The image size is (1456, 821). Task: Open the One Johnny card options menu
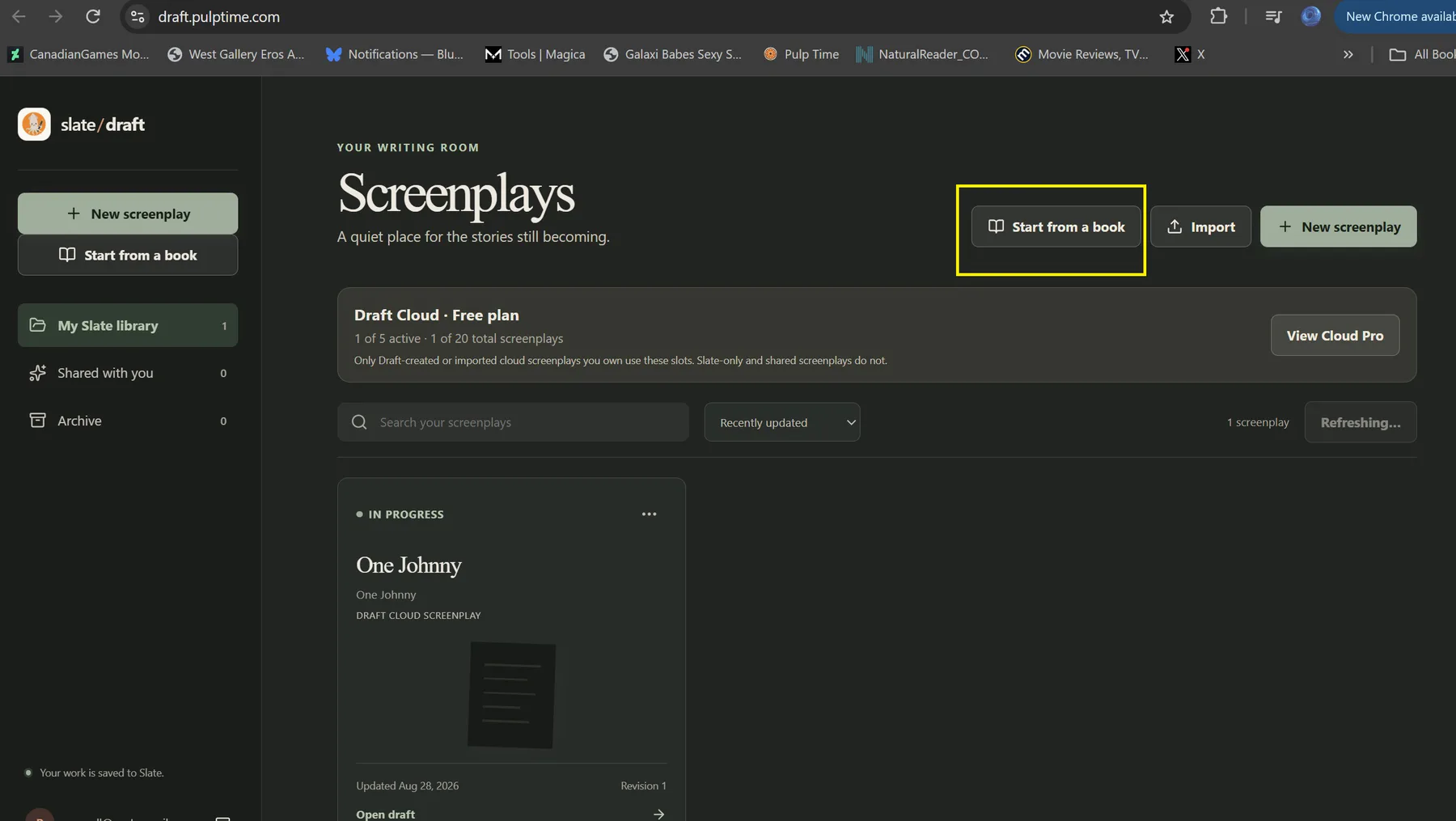[649, 514]
